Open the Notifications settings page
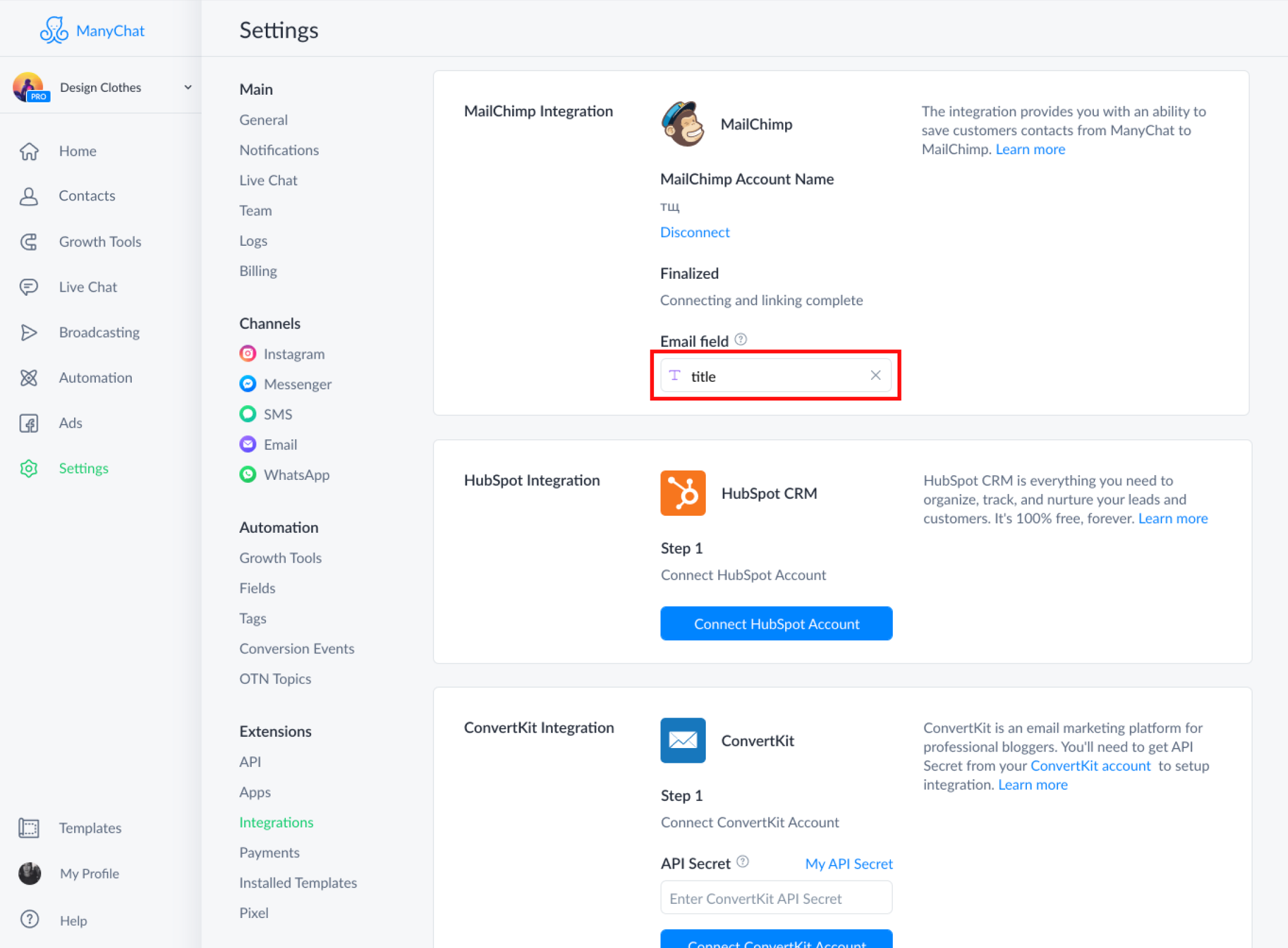This screenshot has width=1288, height=948. (279, 150)
